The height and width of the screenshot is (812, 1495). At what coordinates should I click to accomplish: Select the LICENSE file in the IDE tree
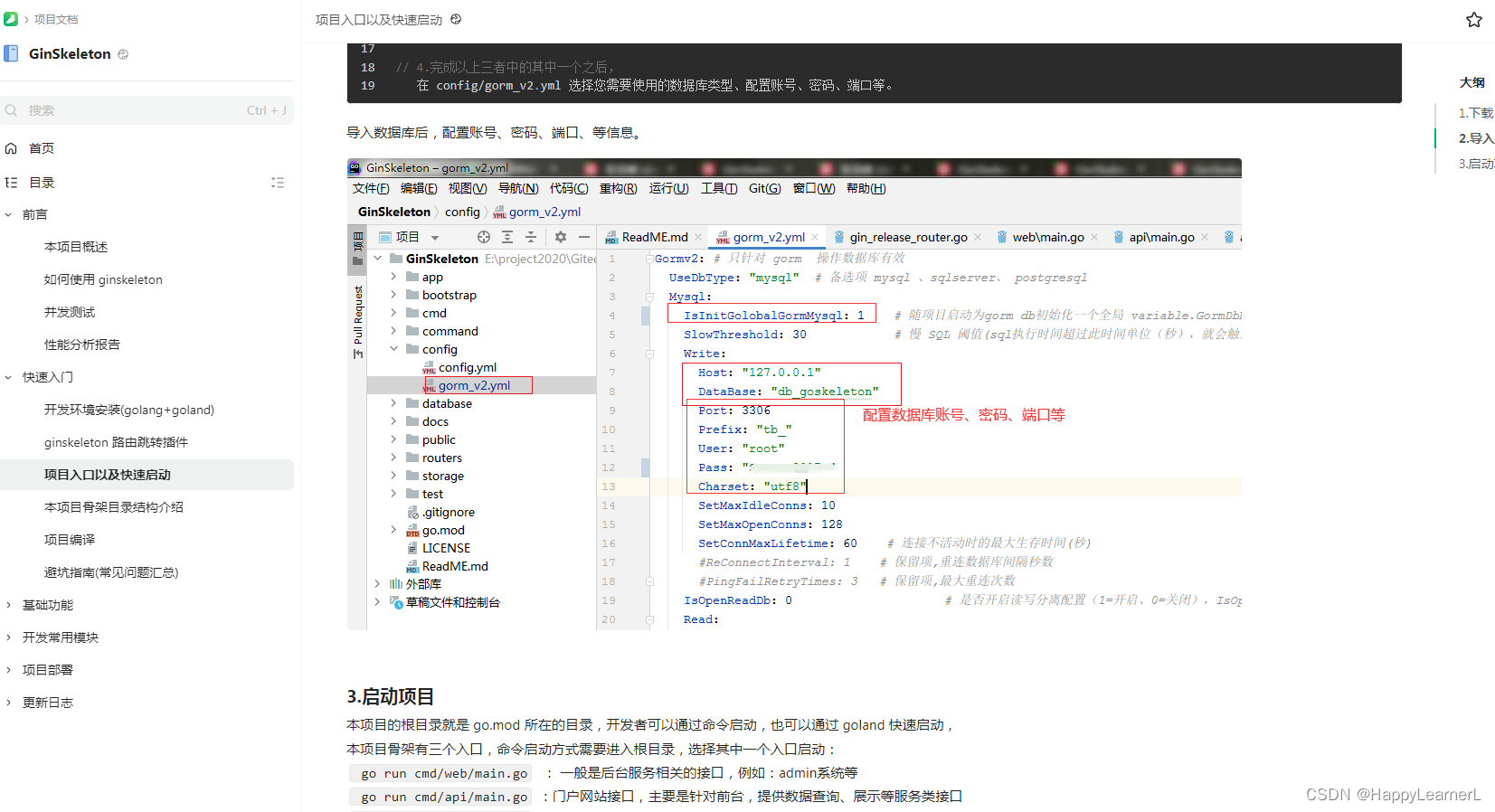coord(446,548)
